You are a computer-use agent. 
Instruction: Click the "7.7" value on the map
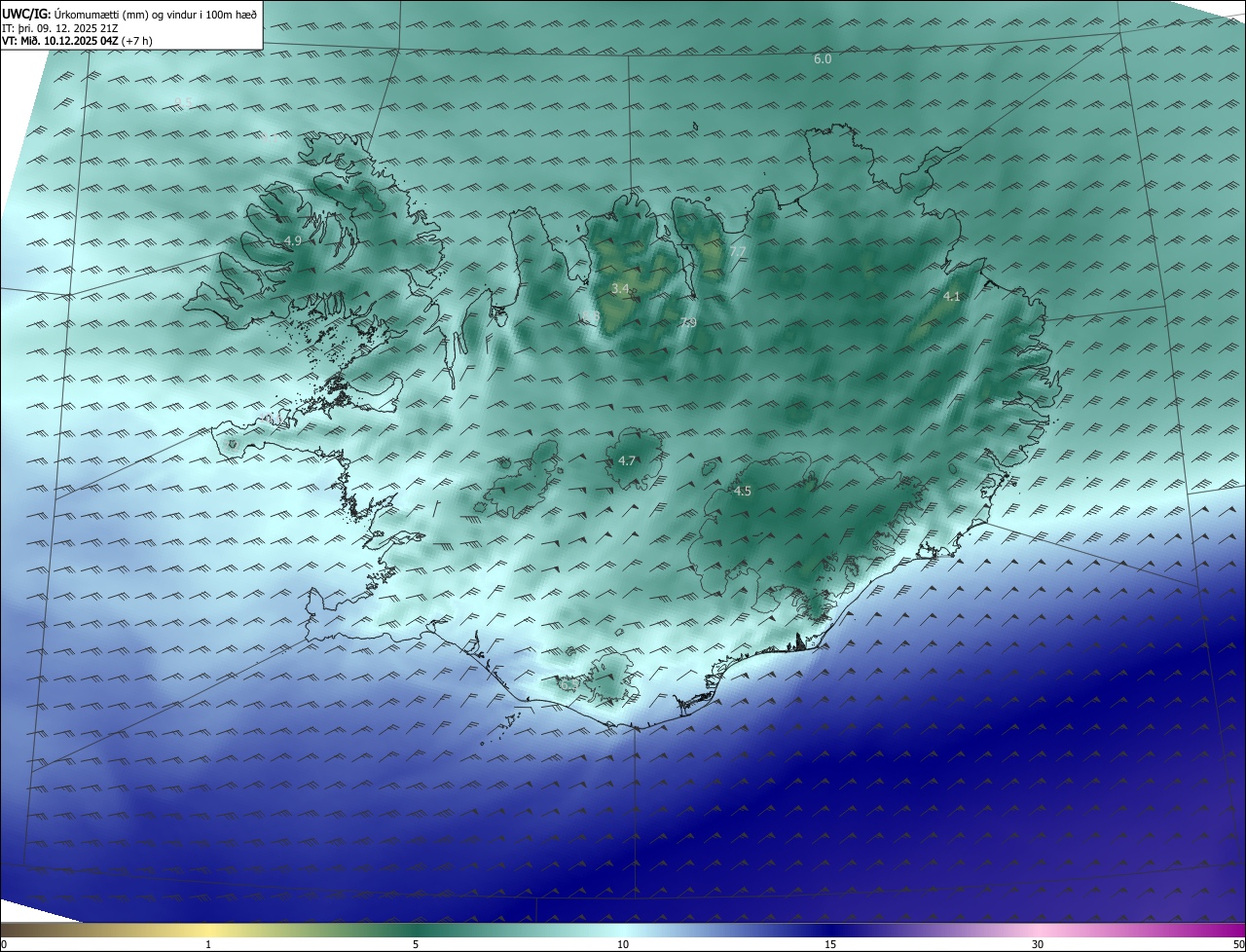point(738,252)
